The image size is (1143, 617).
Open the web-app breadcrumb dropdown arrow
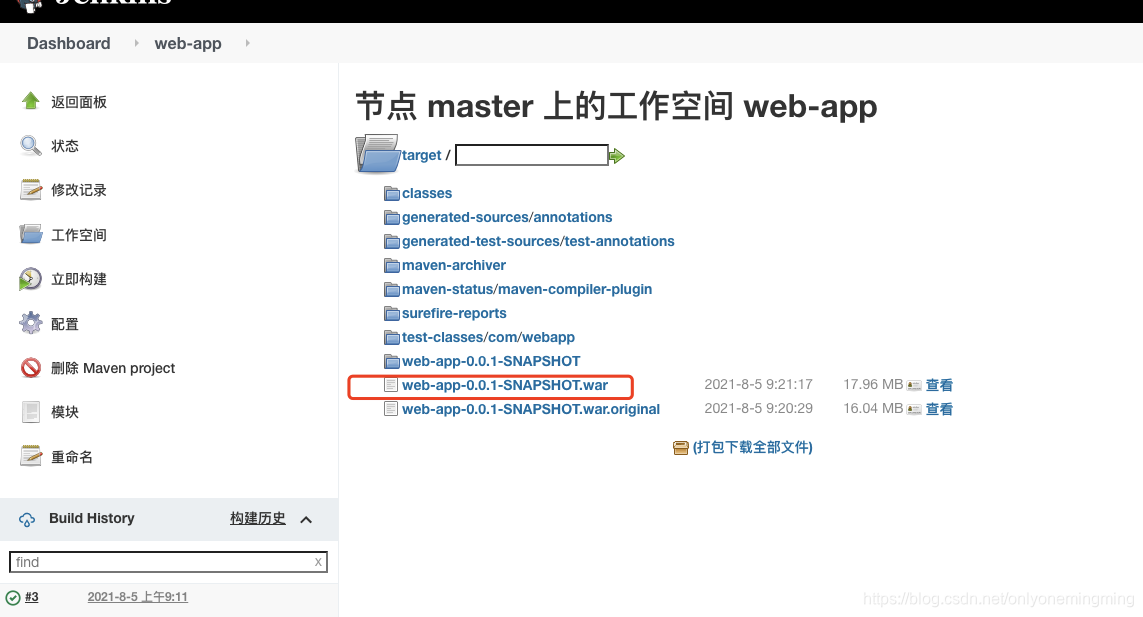pos(248,43)
